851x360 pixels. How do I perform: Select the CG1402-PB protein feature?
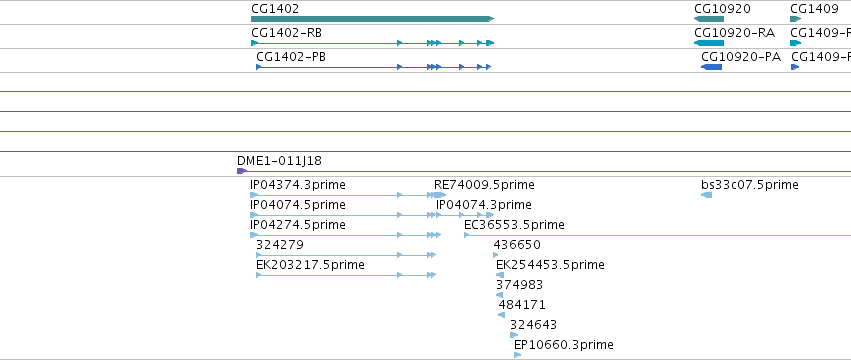373,67
